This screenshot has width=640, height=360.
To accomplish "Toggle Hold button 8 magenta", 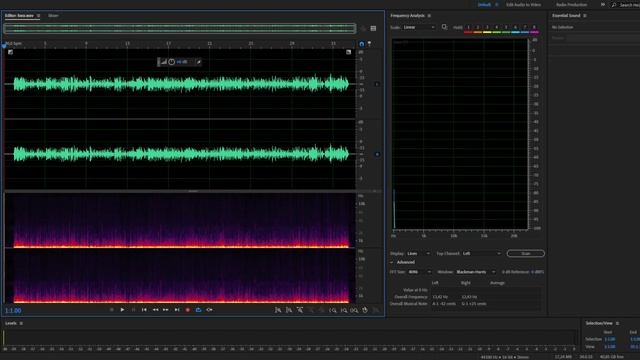I will click(534, 28).
